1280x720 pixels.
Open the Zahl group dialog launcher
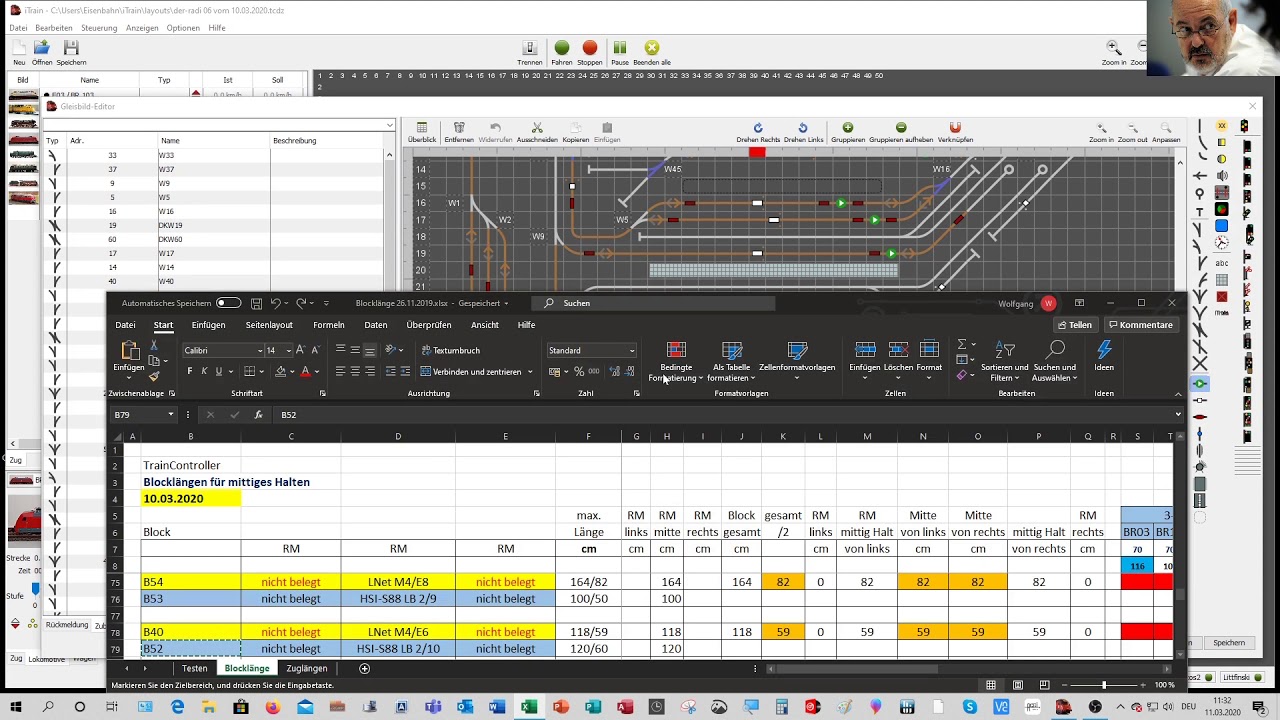click(636, 393)
